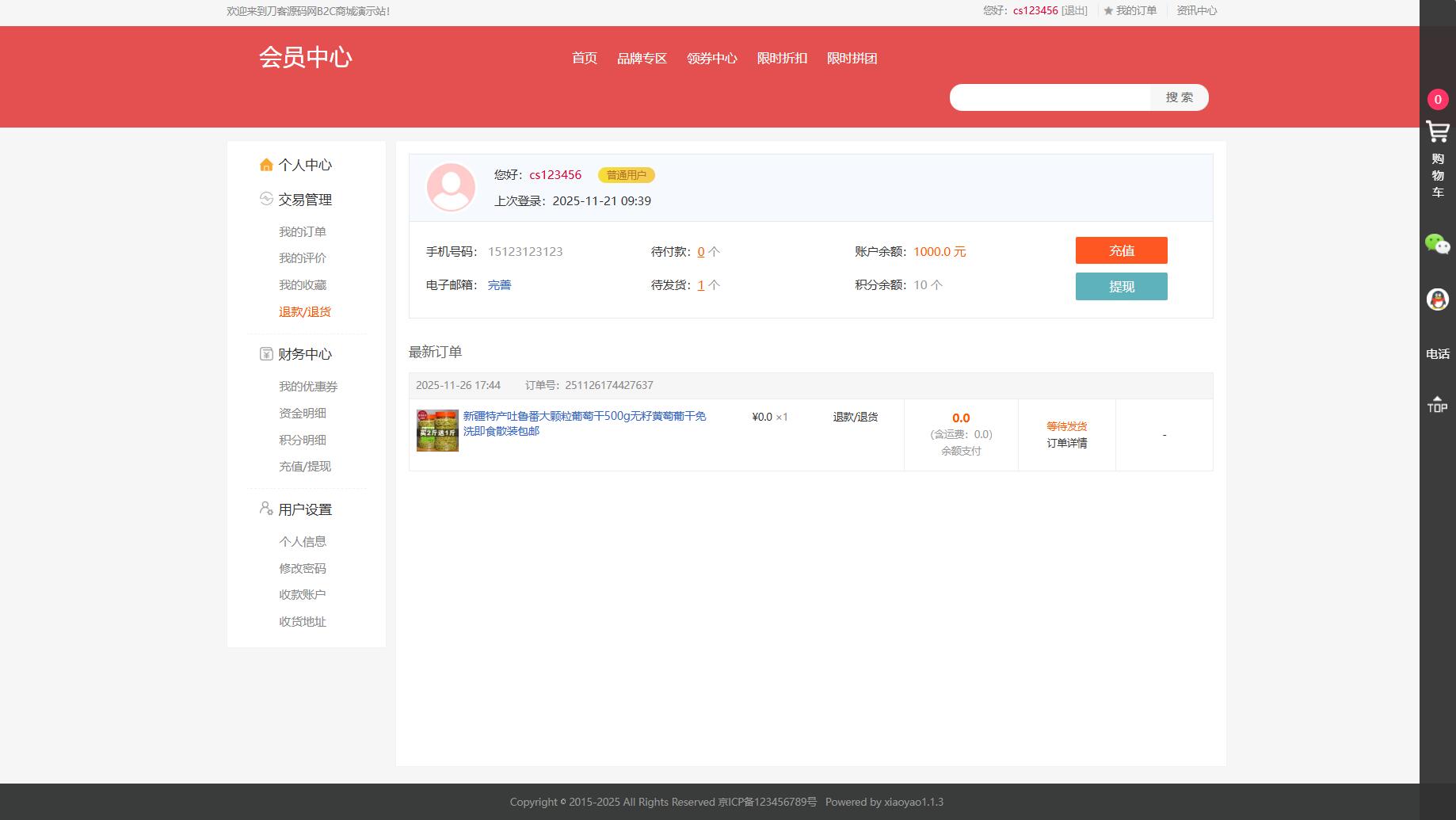Select the home icon beside 个人中心
Image resolution: width=1456 pixels, height=820 pixels.
[x=266, y=164]
